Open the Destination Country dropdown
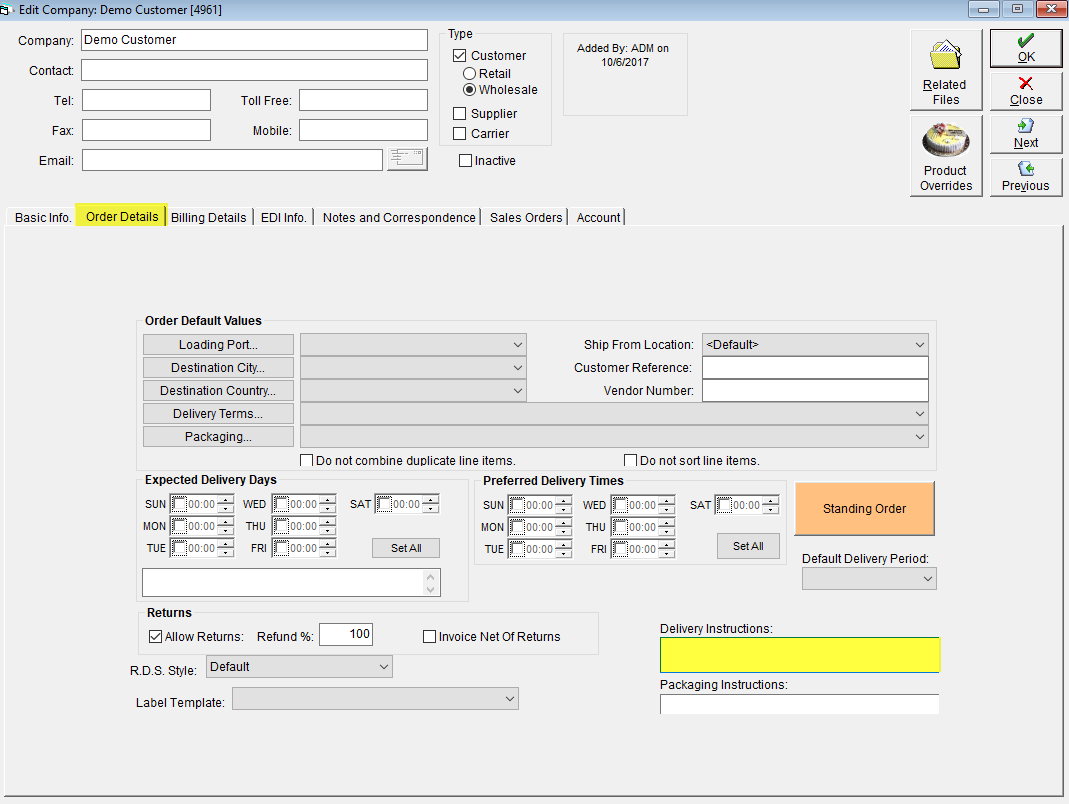The image size is (1069, 804). pos(413,391)
